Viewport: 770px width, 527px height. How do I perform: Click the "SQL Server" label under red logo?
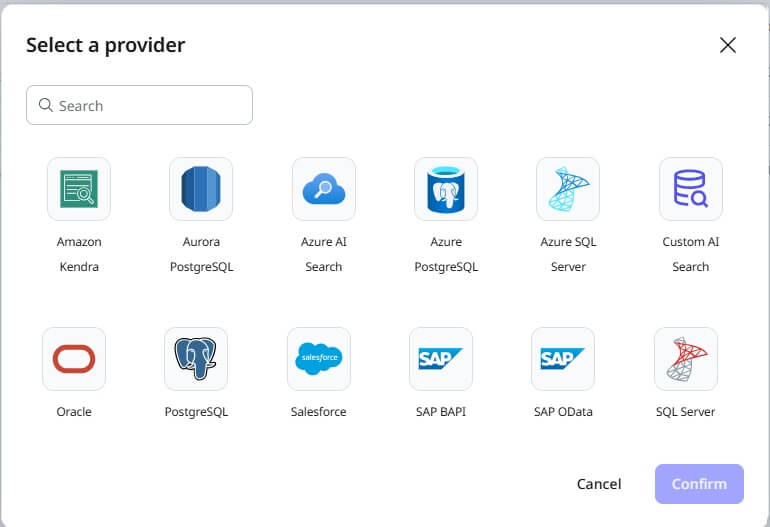point(686,412)
